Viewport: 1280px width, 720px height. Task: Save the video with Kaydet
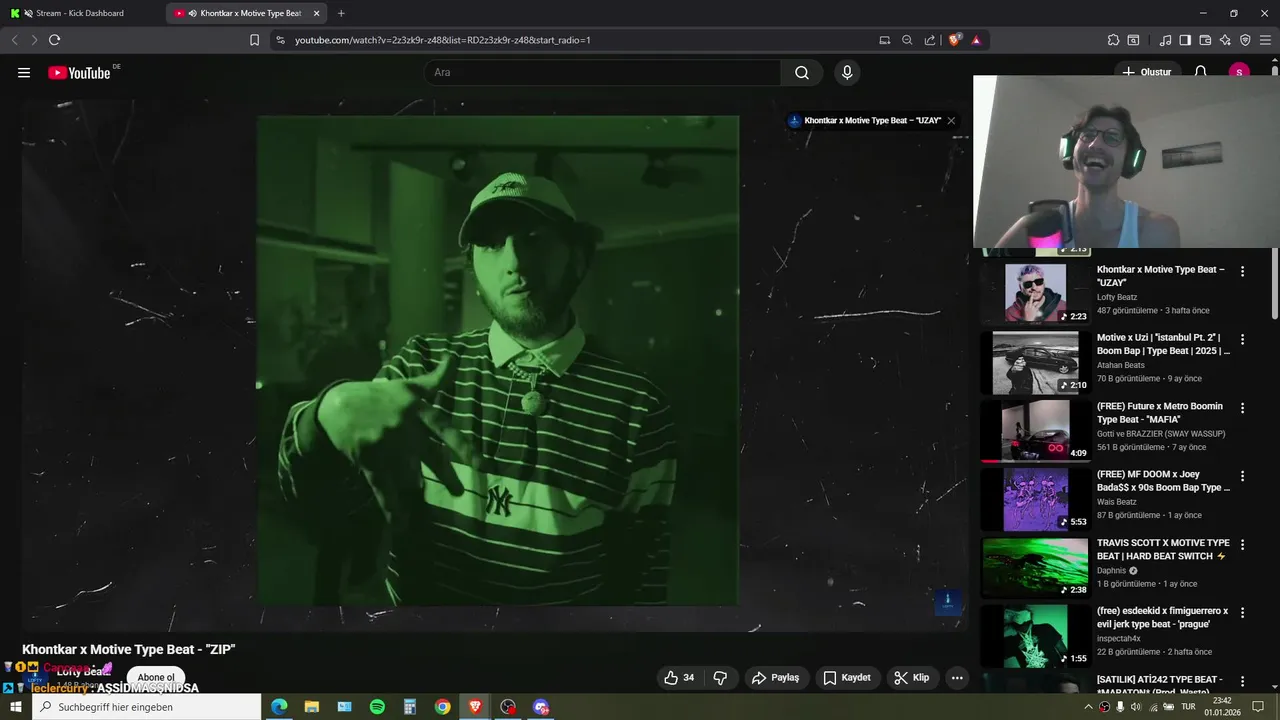click(x=847, y=678)
